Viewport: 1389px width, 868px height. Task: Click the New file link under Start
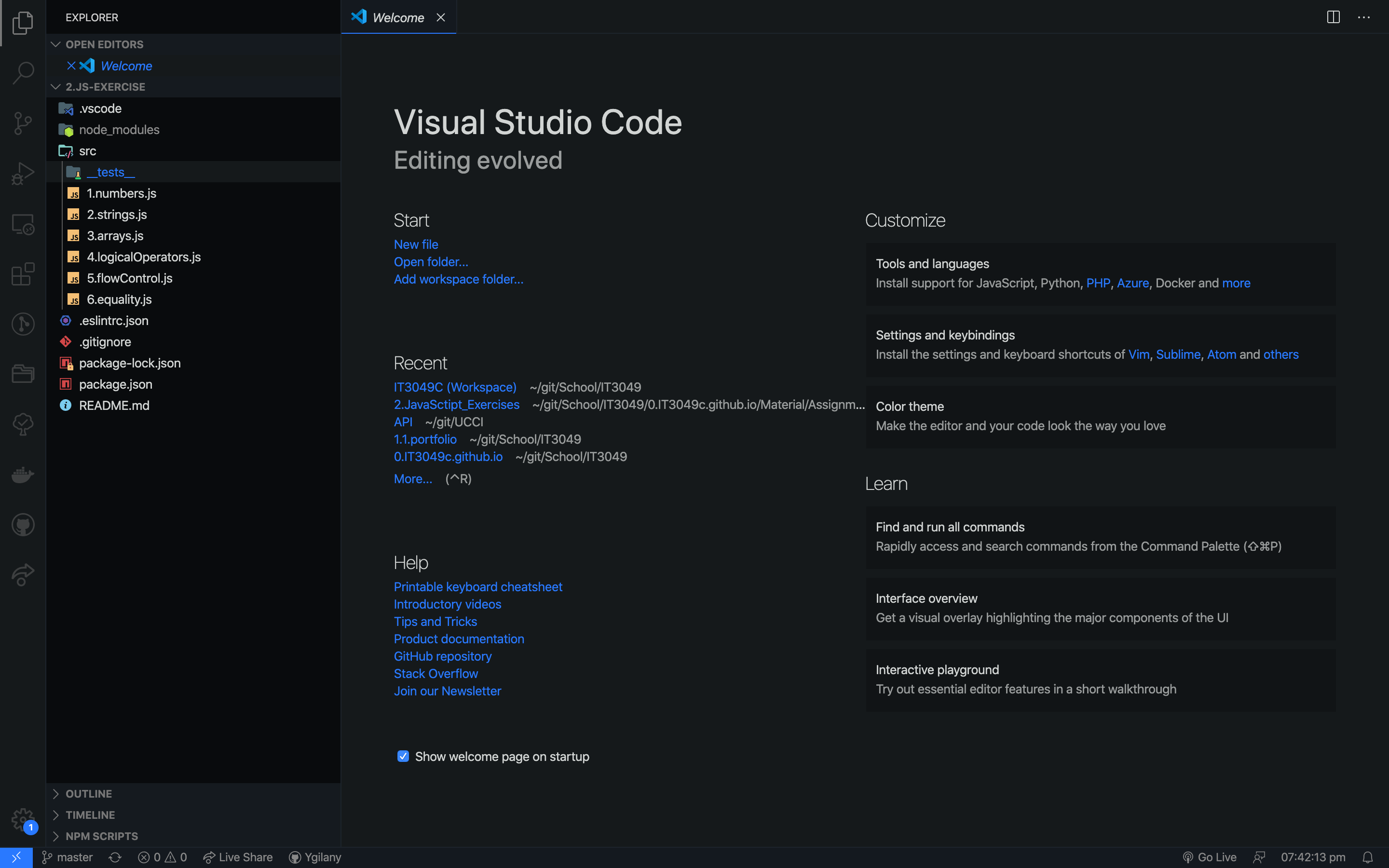(x=416, y=244)
